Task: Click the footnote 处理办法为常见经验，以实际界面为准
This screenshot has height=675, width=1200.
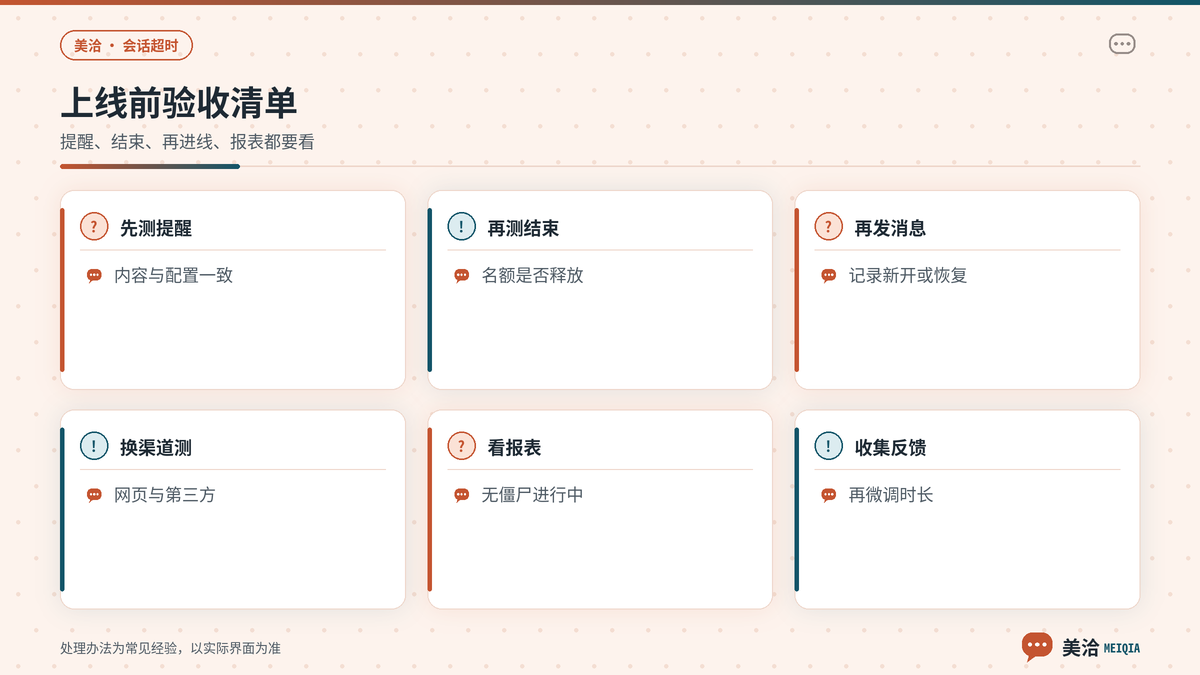Action: pos(170,648)
